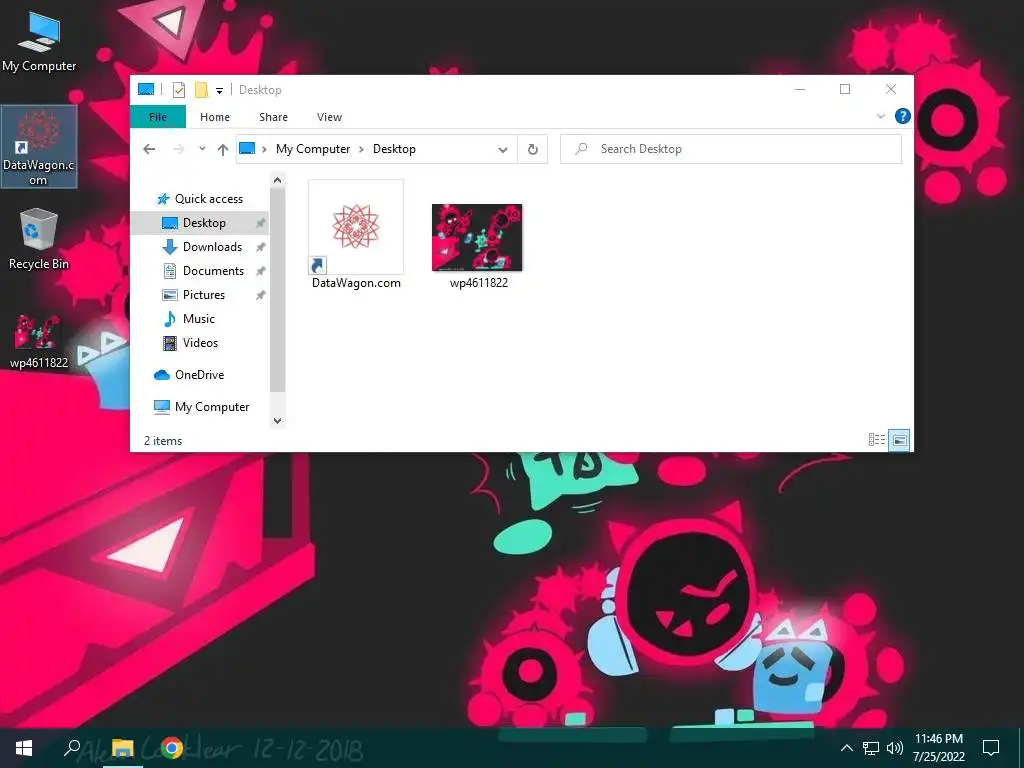Switch to Large icons view in status bar
The height and width of the screenshot is (768, 1024).
(x=899, y=440)
